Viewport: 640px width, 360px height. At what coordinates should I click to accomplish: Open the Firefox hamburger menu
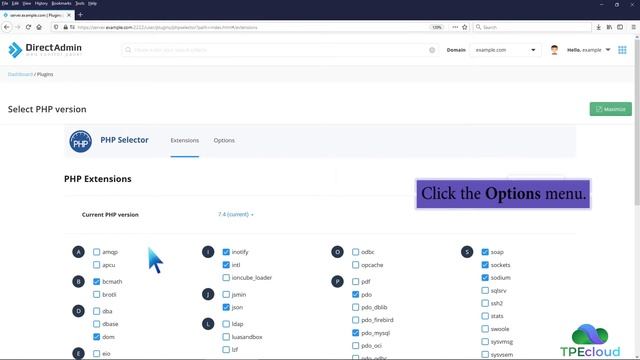pyautogui.click(x=633, y=27)
